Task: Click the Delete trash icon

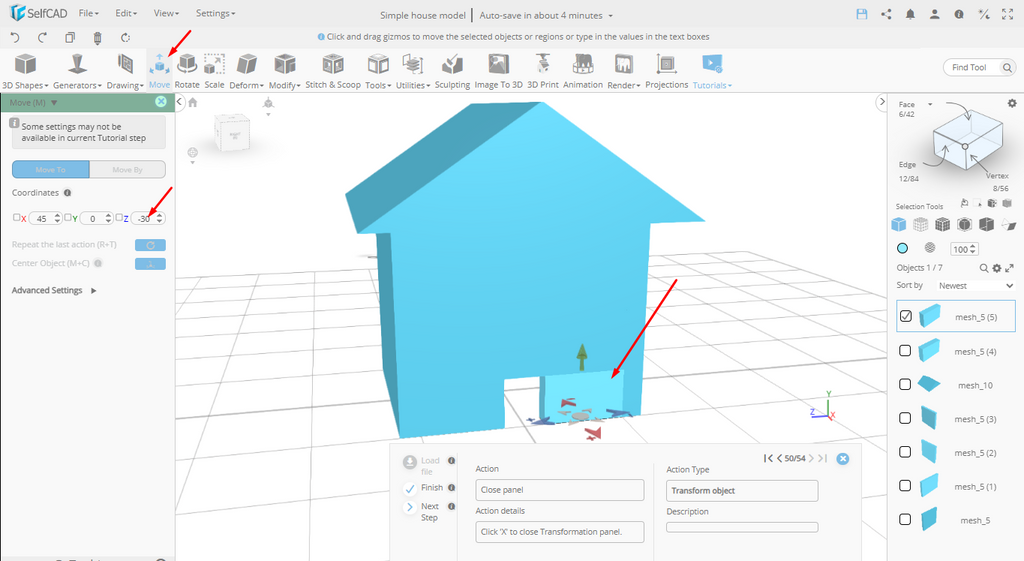Action: tap(97, 37)
